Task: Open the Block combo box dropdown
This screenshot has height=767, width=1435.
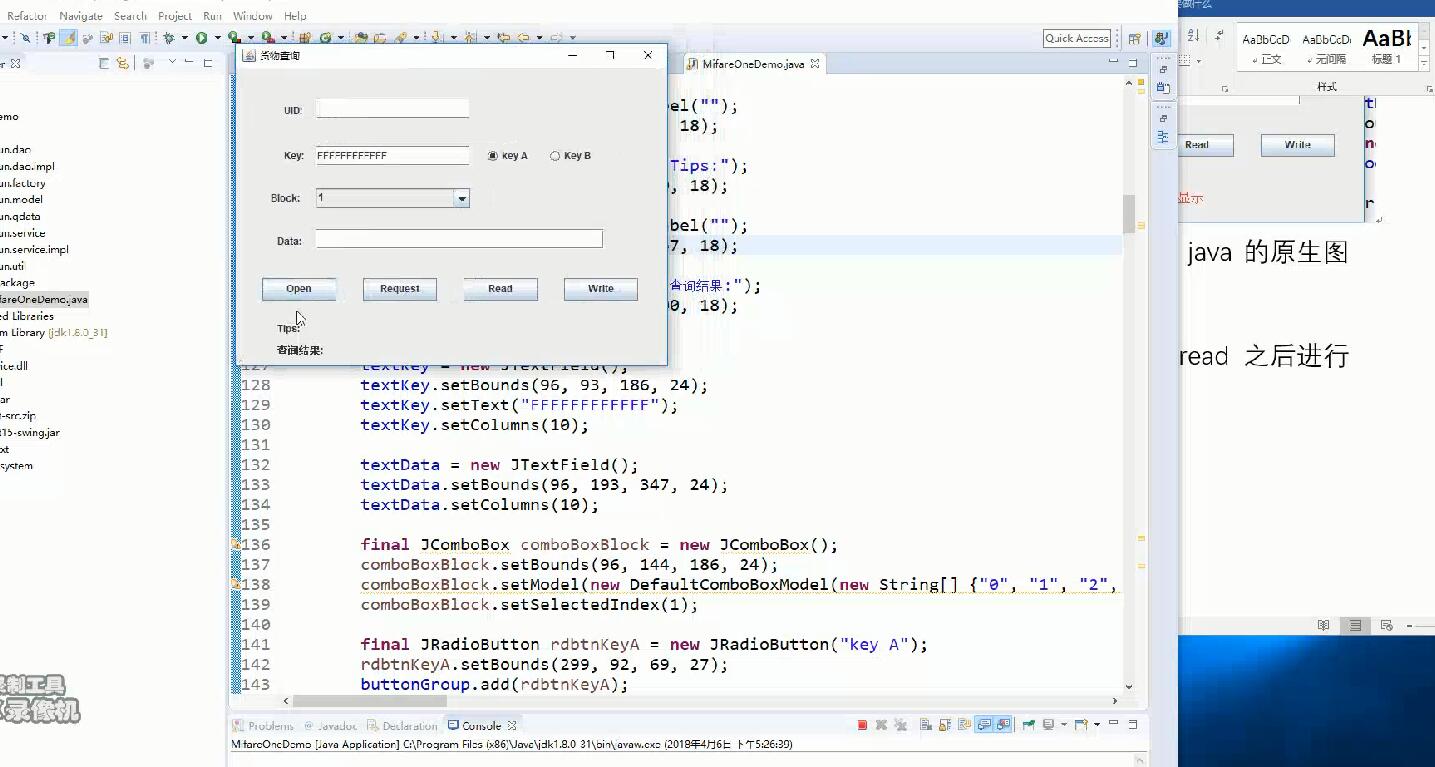Action: [462, 199]
